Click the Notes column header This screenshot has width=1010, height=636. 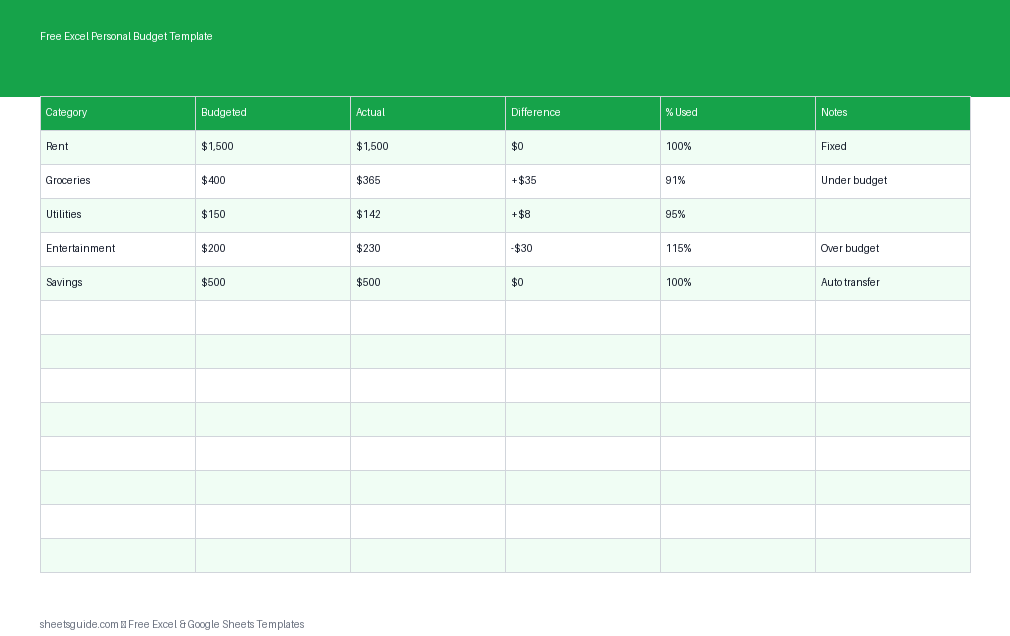(x=893, y=113)
